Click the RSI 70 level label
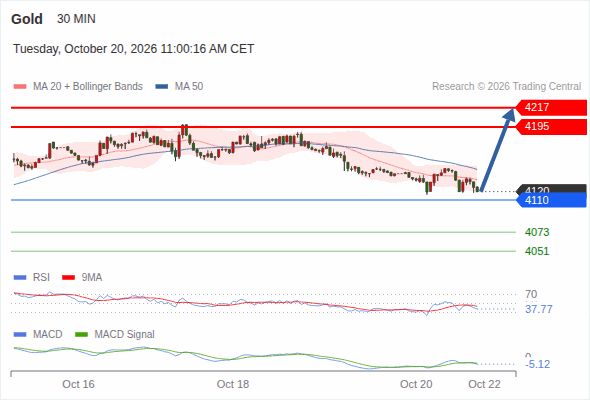Screen dimensions: 590x400 [531, 294]
